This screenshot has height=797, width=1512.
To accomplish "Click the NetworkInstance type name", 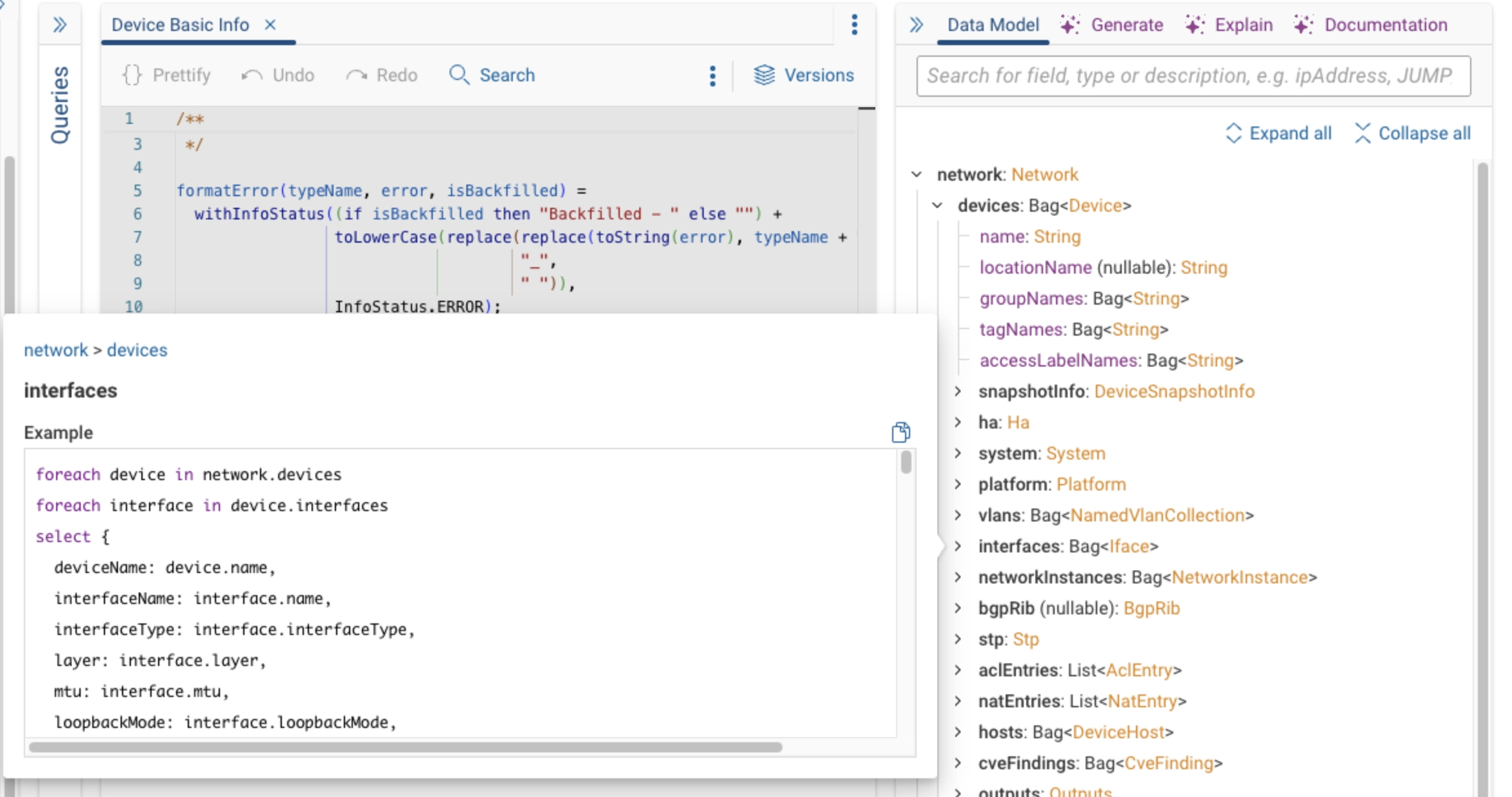I will pos(1239,577).
